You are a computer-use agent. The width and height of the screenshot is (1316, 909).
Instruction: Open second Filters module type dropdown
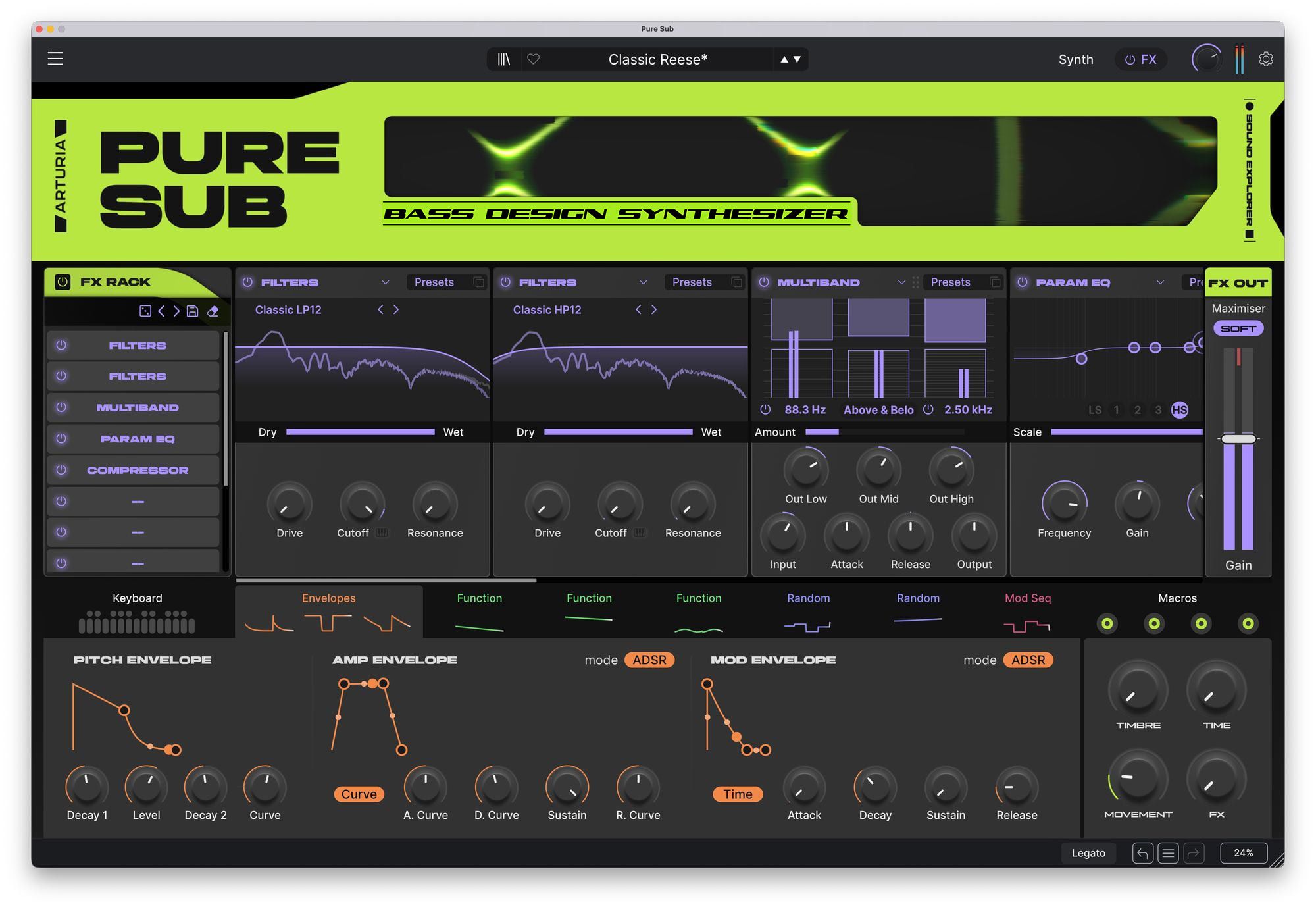click(x=644, y=282)
